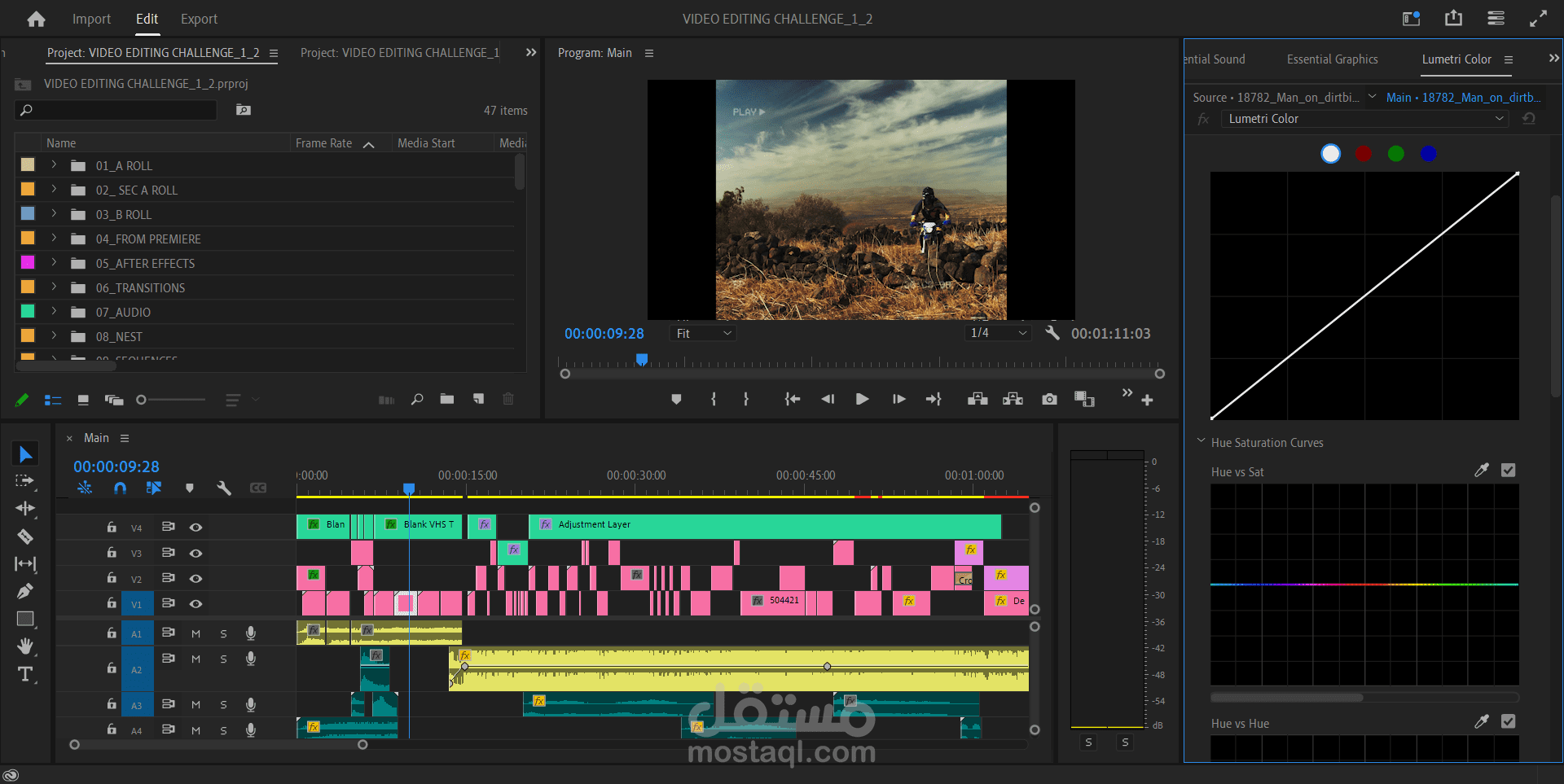Expand the 01_A ROLL bin
This screenshot has width=1564, height=784.
pos(54,165)
